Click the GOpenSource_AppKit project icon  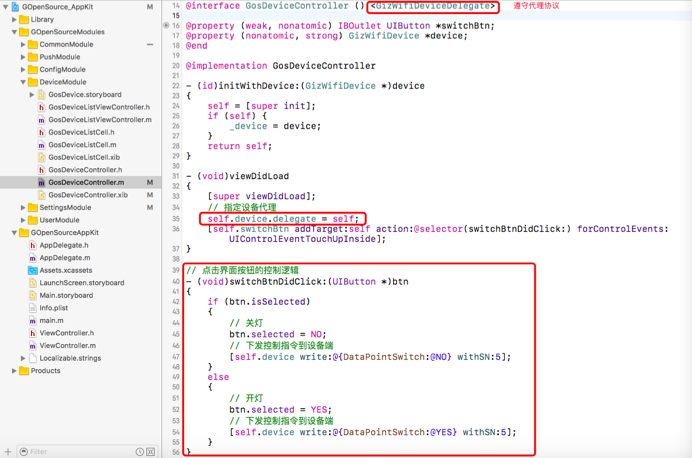click(x=14, y=7)
